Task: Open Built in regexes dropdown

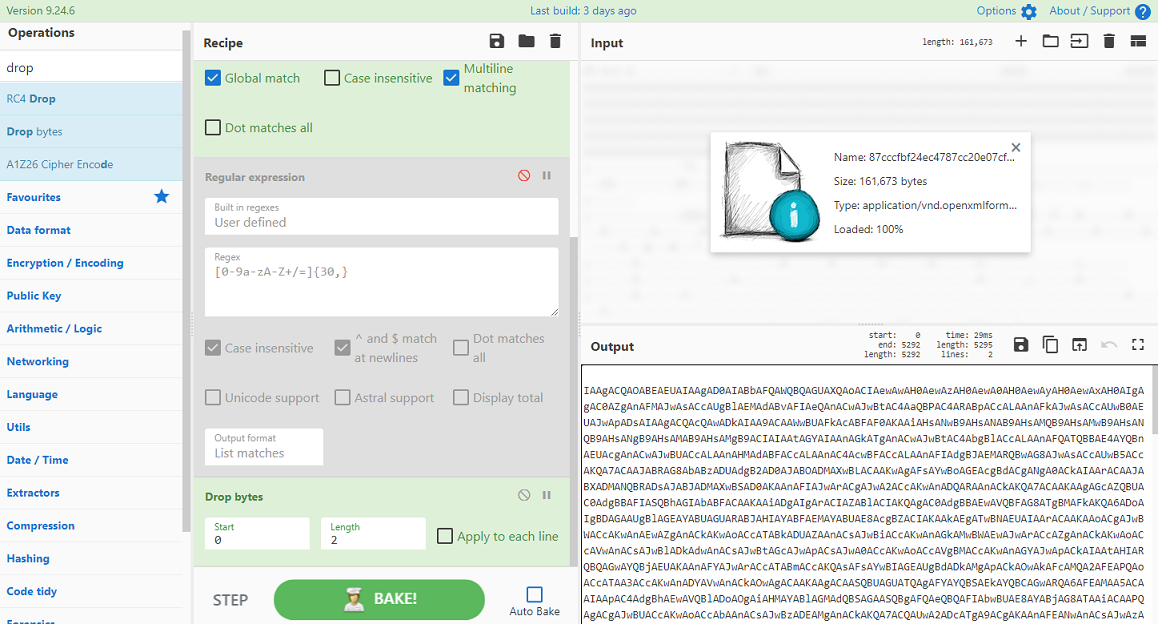Action: pos(381,216)
